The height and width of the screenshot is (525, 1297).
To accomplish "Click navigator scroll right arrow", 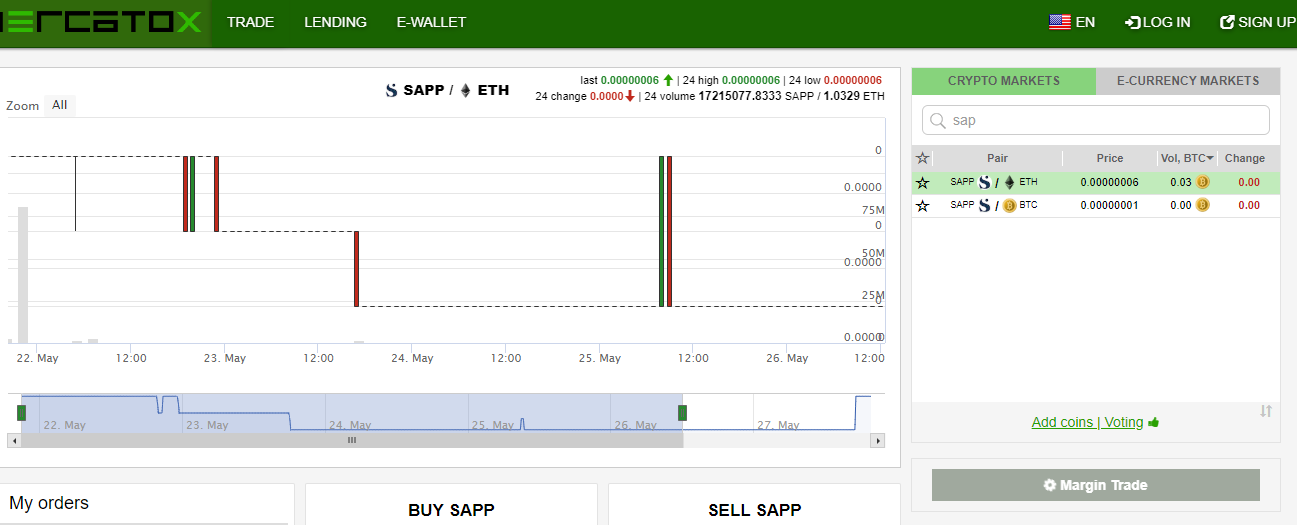I will 878,440.
